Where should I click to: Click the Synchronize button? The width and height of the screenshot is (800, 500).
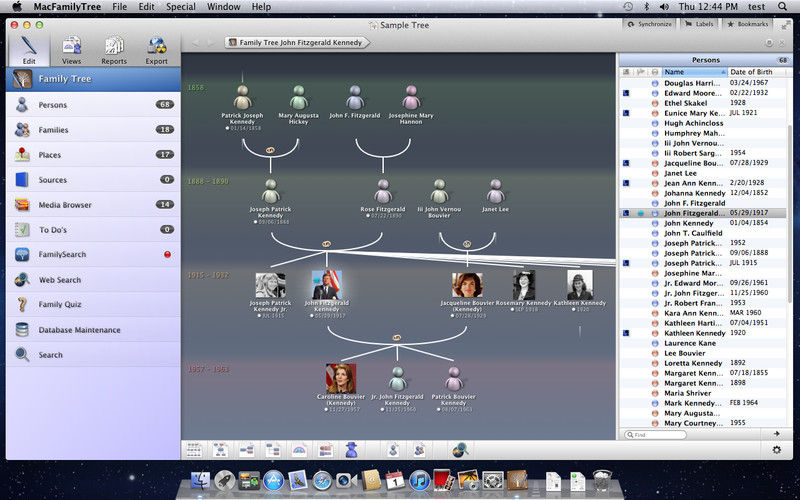(x=649, y=24)
